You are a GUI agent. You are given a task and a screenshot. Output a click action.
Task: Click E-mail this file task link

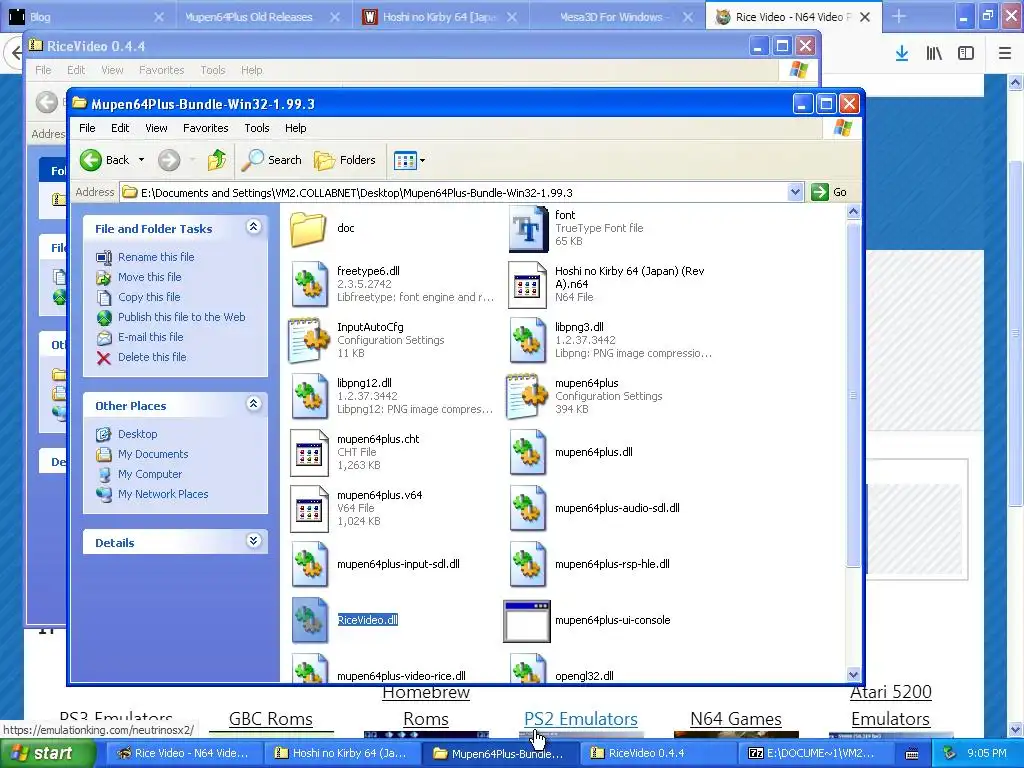pos(150,337)
